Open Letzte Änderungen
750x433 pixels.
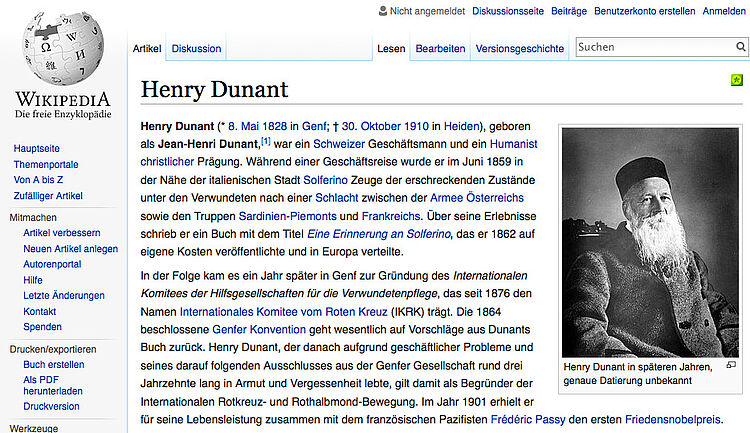pos(64,295)
